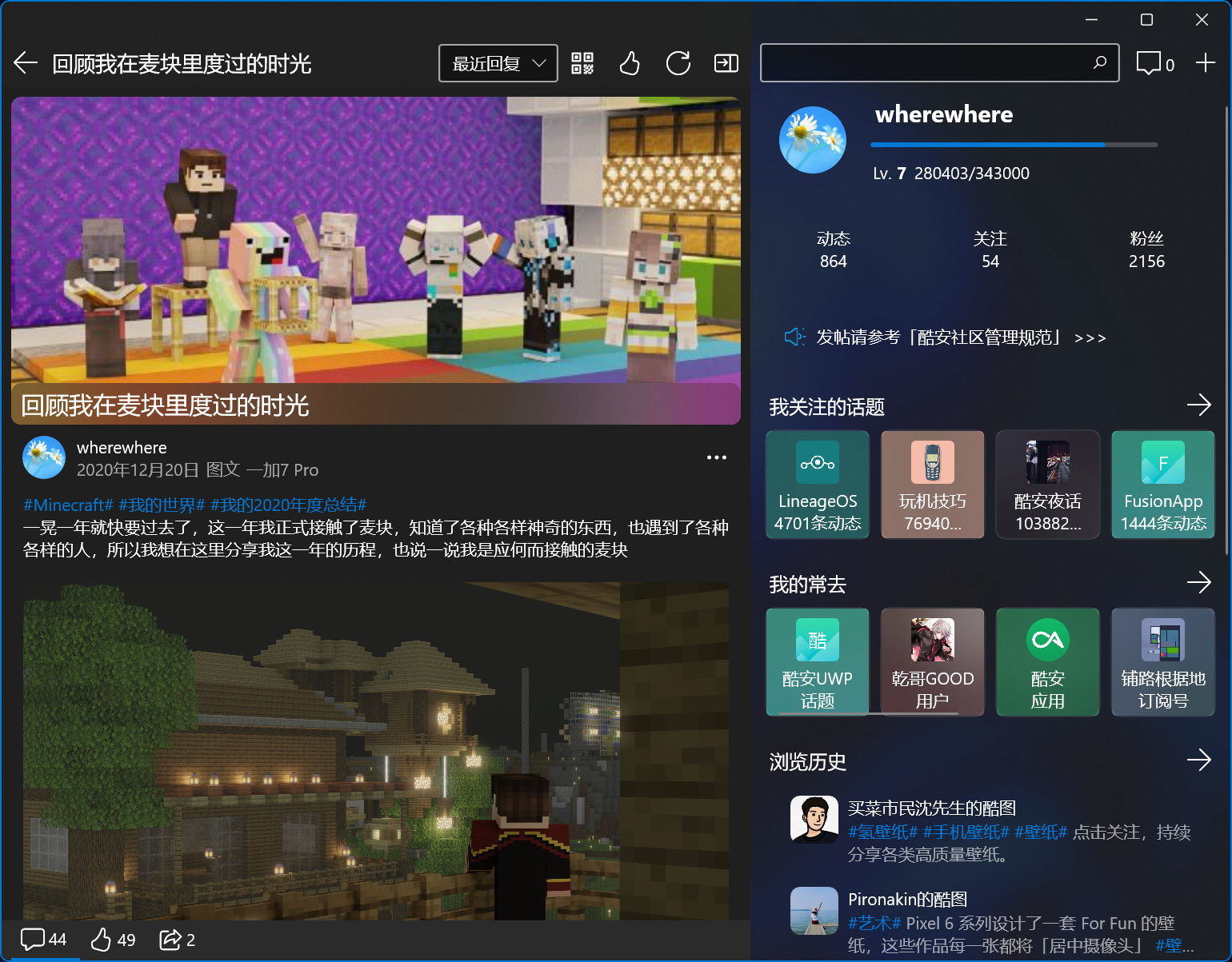The image size is (1232, 962).
Task: Switch to the 49 likes tab
Action: click(x=113, y=940)
